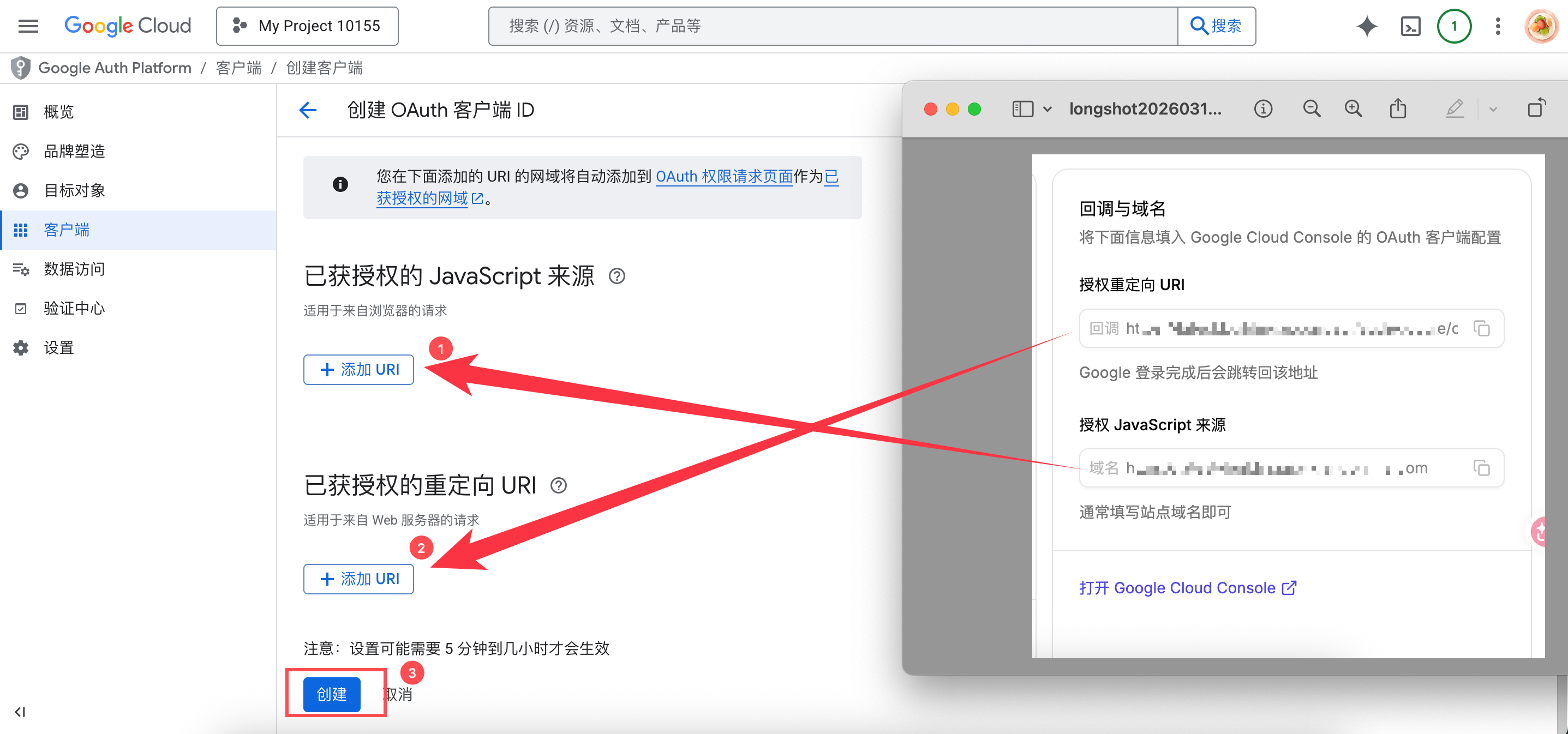Click the 回调 redirect URI field
Image resolution: width=1568 pixels, height=734 pixels.
tap(1291, 329)
